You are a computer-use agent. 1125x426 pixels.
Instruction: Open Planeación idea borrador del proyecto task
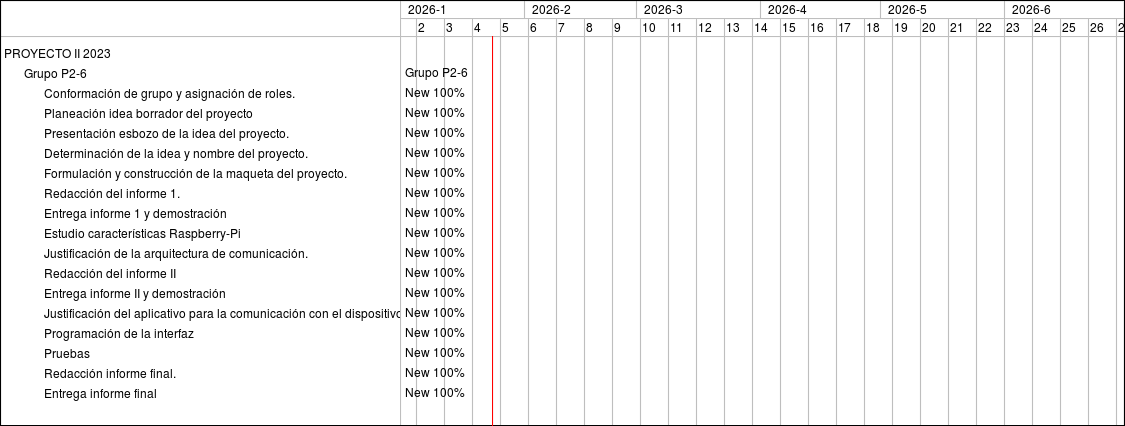point(148,113)
